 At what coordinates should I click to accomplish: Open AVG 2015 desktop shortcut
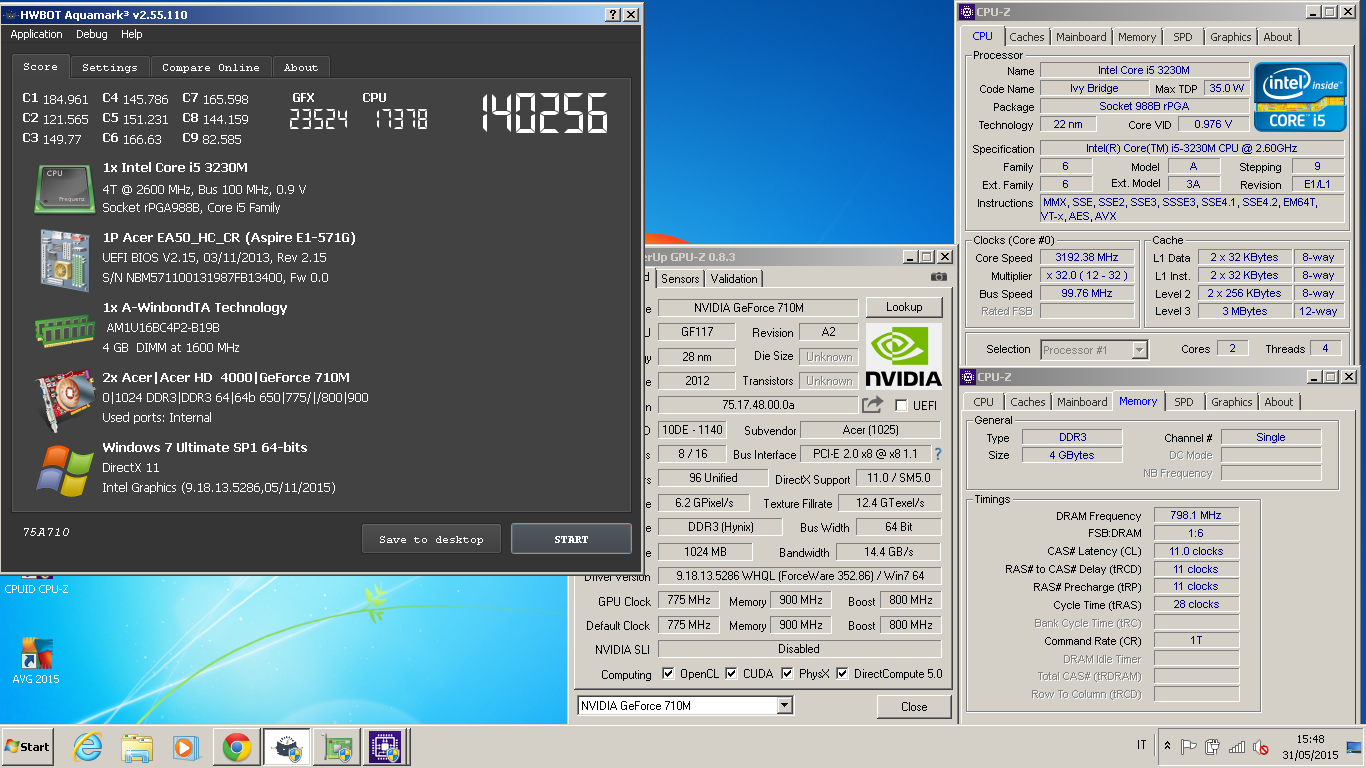(36, 661)
